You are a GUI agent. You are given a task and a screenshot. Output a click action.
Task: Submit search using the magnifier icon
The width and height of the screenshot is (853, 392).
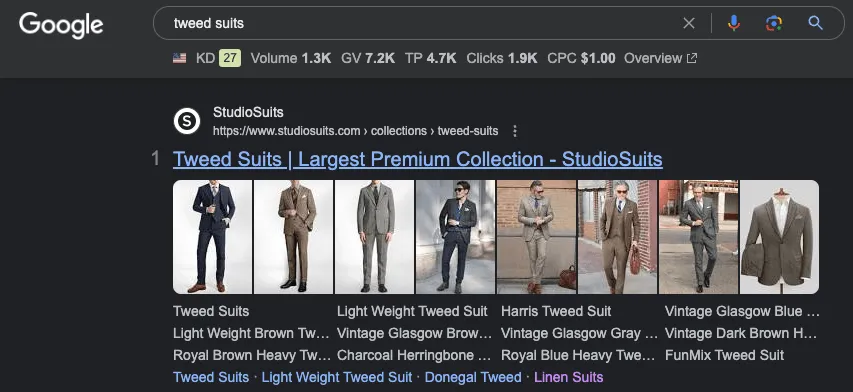tap(815, 23)
